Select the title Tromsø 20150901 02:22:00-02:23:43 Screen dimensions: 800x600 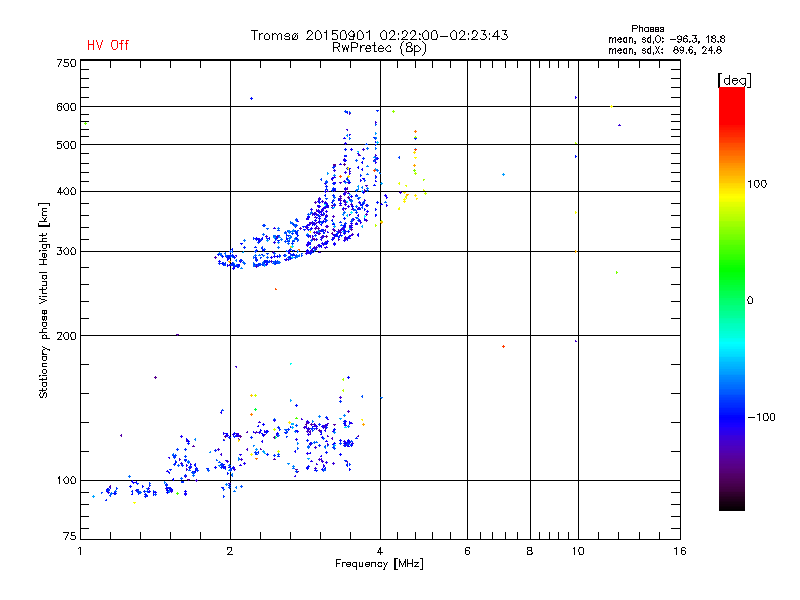(x=379, y=35)
